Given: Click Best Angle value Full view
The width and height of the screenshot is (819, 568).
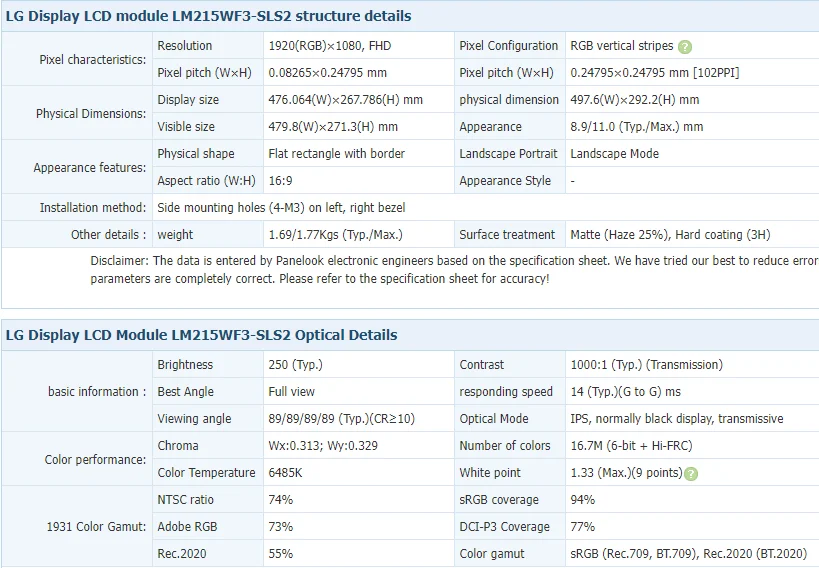Looking at the screenshot, I should pos(291,392).
